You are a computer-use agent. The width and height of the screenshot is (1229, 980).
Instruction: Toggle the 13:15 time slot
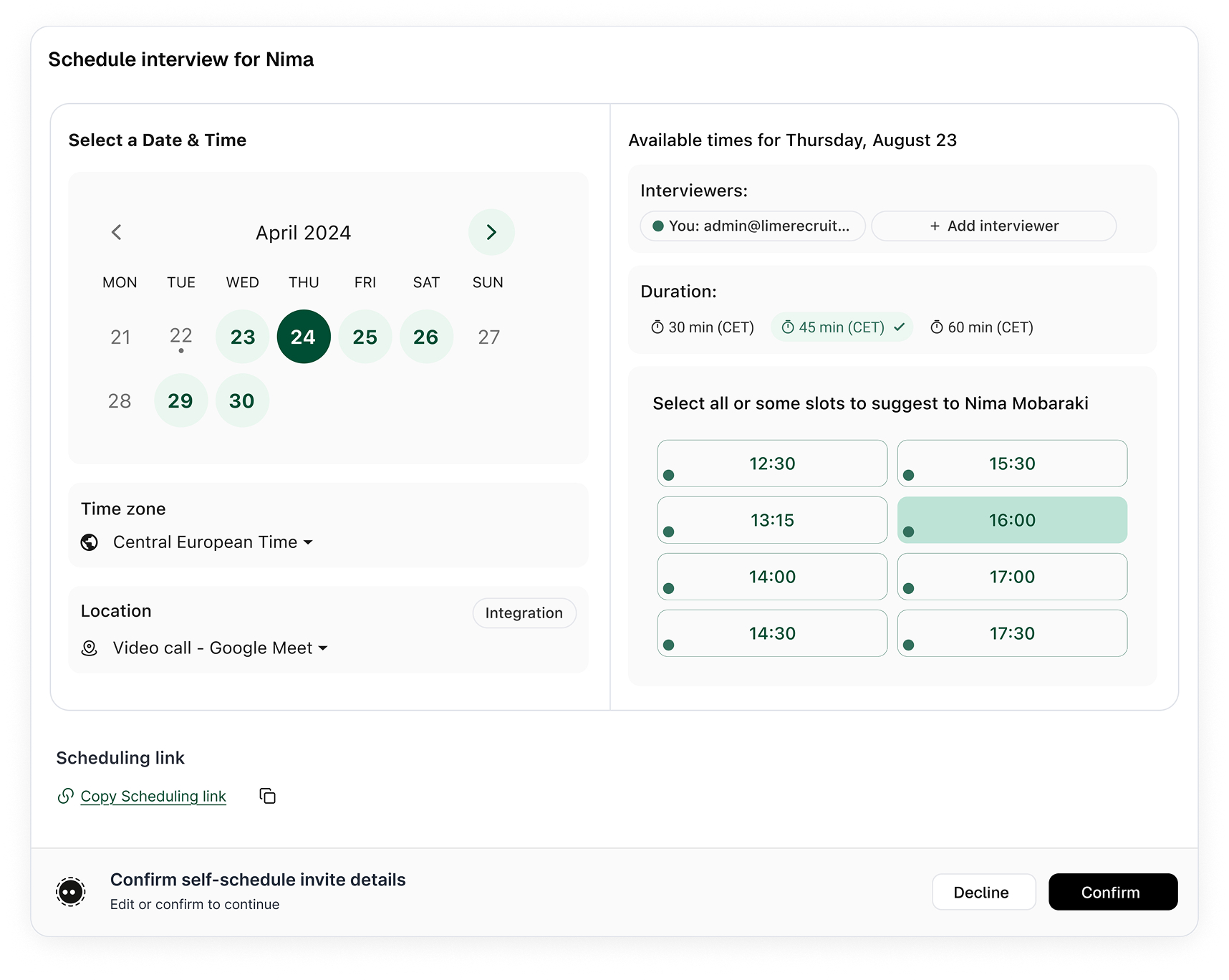(x=773, y=520)
